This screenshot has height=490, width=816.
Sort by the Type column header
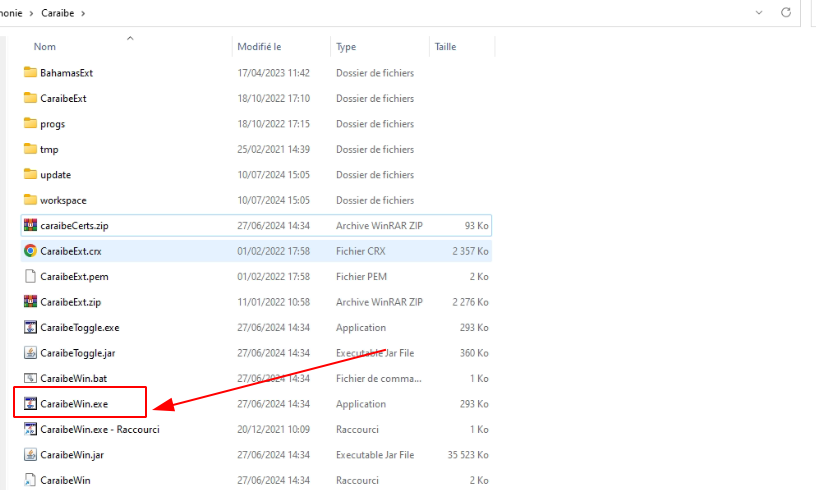click(x=346, y=47)
